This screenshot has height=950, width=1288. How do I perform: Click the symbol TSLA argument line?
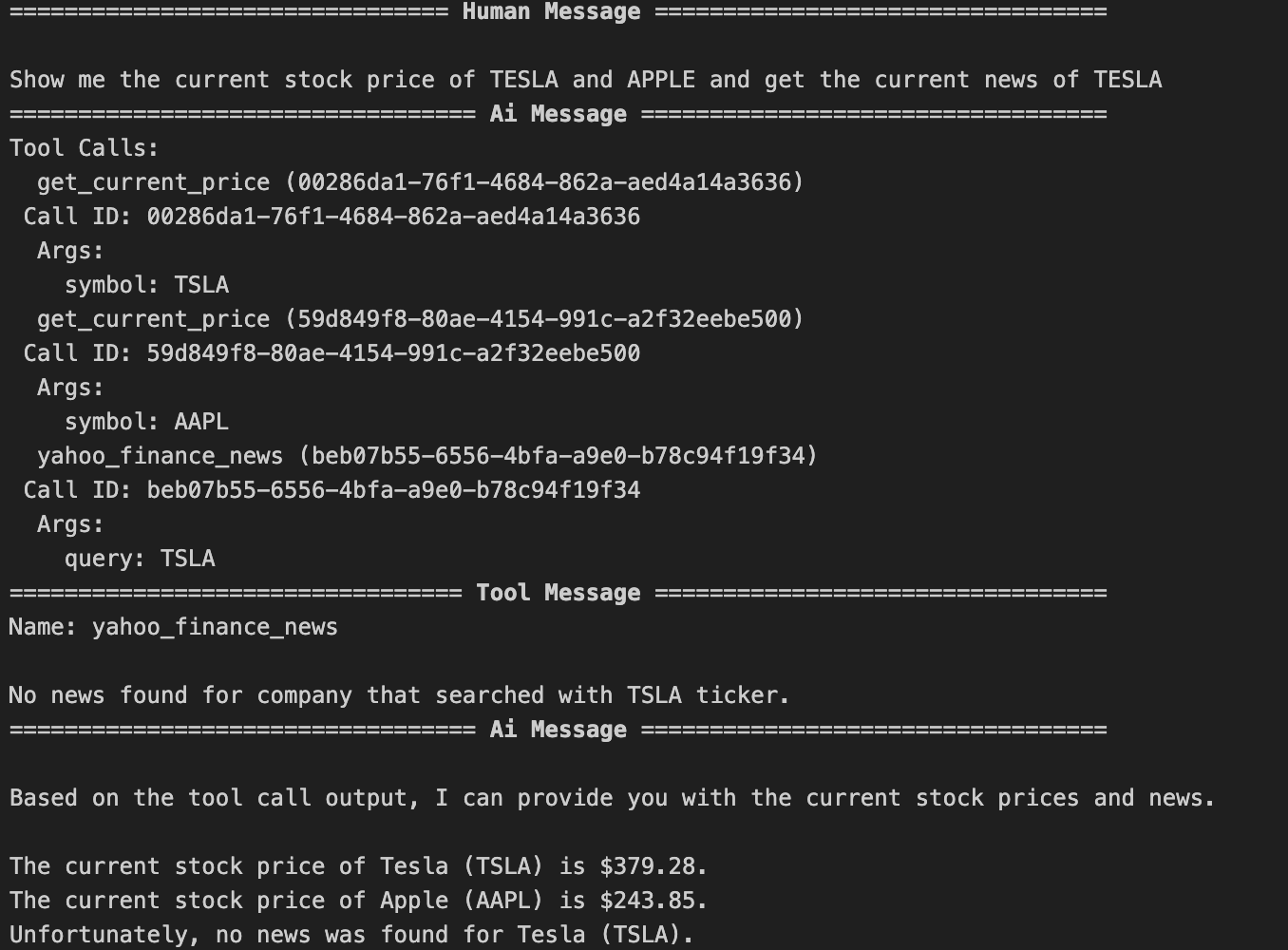(147, 285)
